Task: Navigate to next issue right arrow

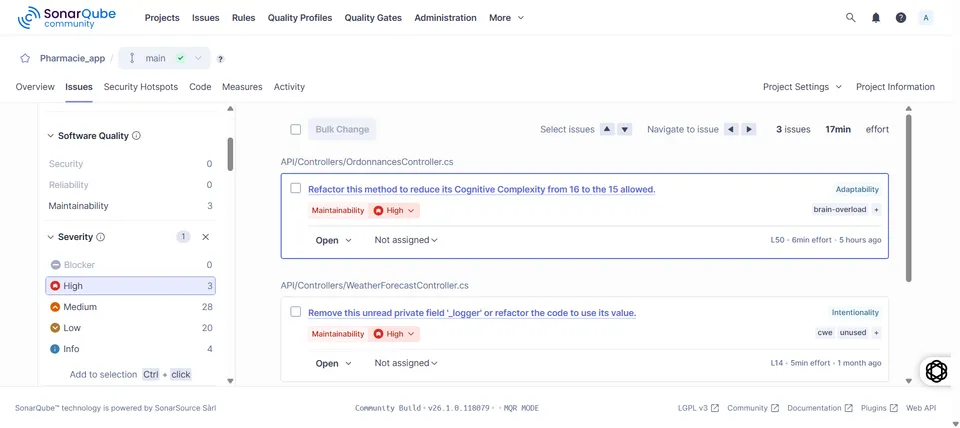Action: point(749,129)
